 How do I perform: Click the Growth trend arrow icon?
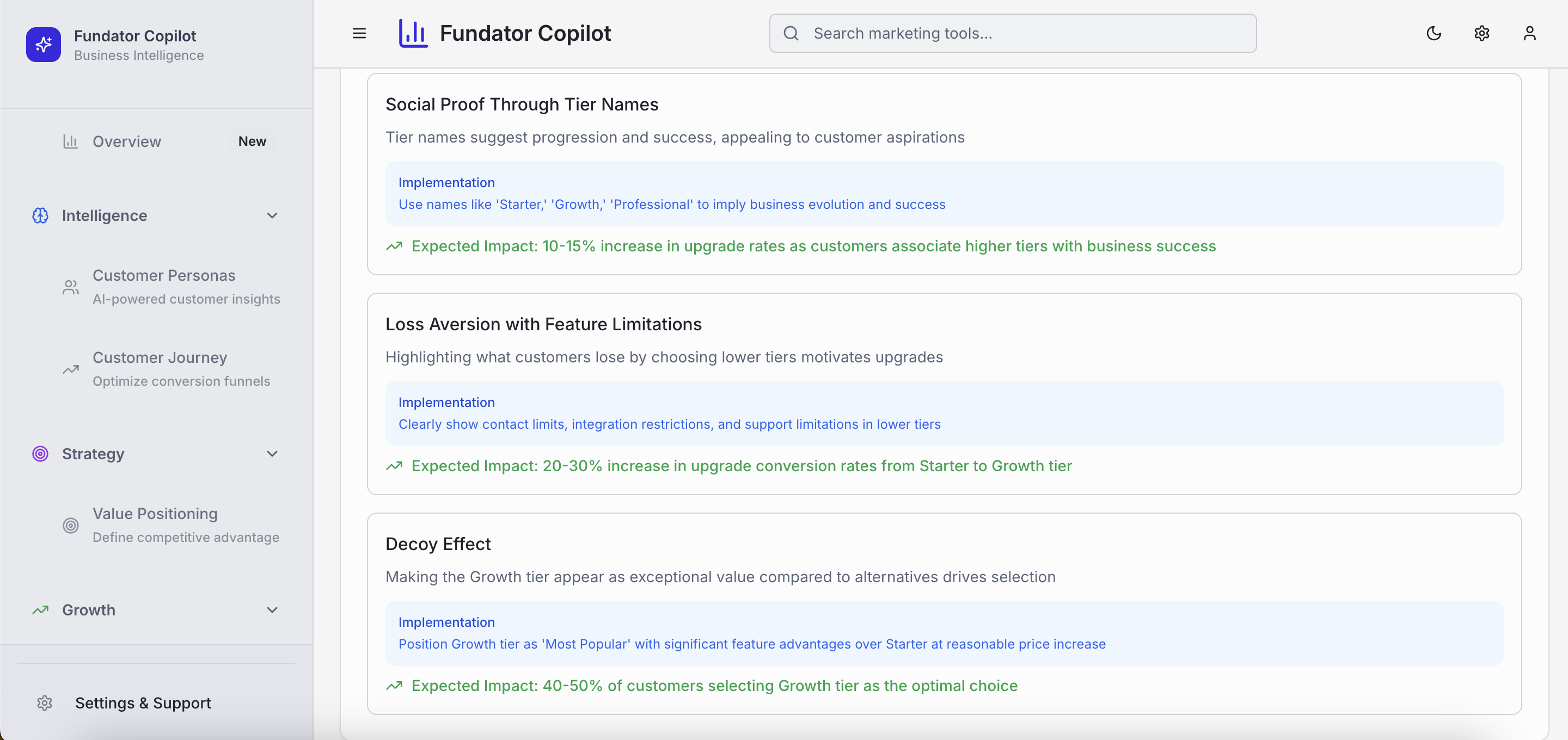tap(40, 610)
